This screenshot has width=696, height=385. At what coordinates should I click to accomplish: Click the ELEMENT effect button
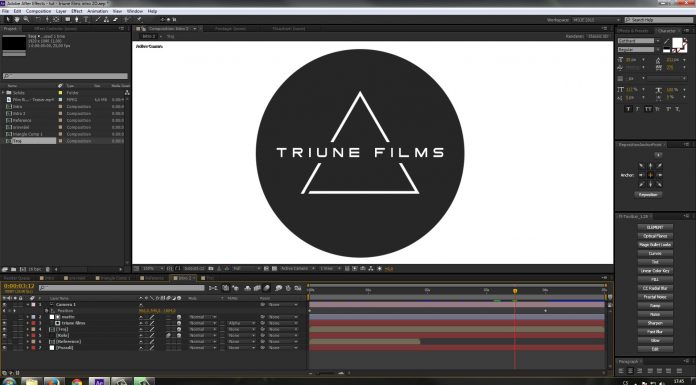[x=655, y=227]
